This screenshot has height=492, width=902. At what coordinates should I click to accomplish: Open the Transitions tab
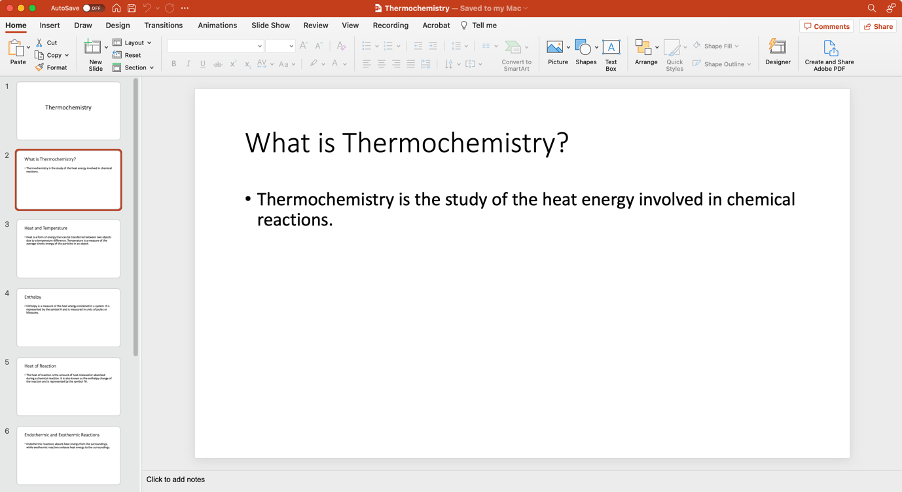[x=163, y=25]
